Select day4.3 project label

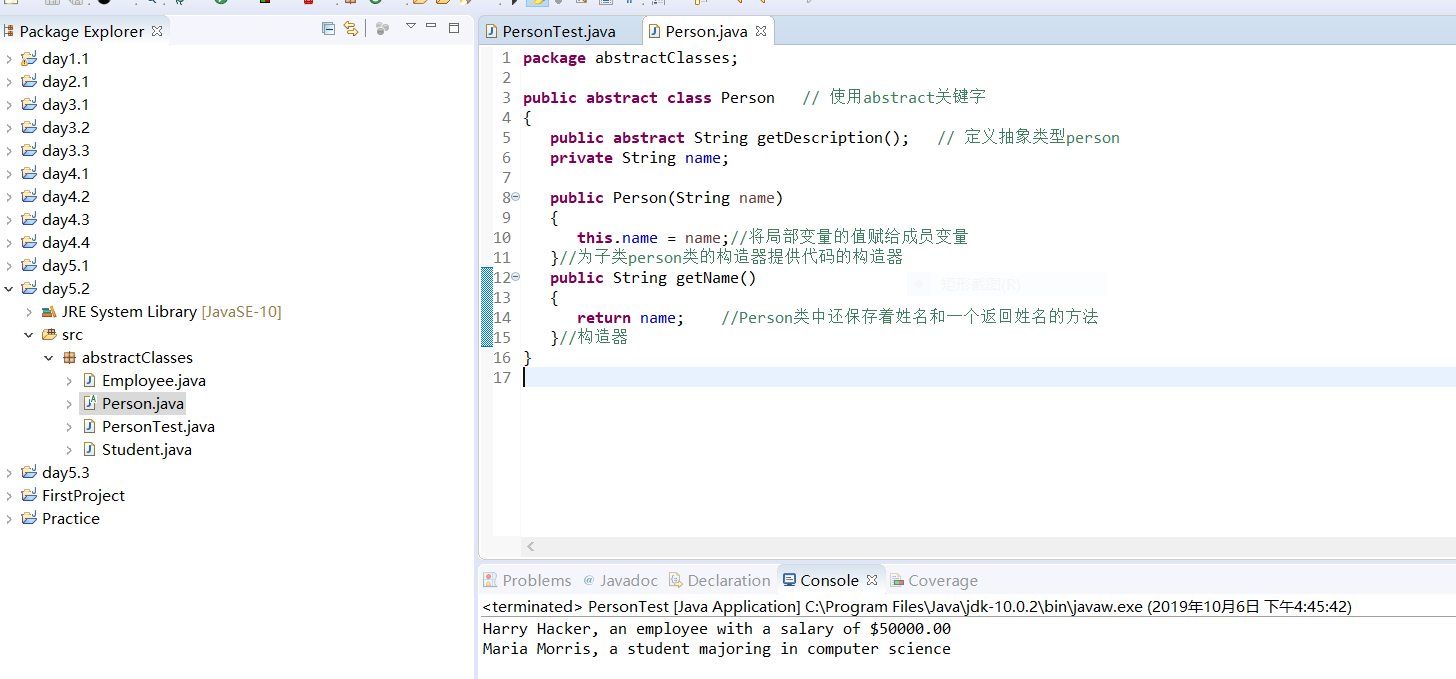(x=65, y=220)
